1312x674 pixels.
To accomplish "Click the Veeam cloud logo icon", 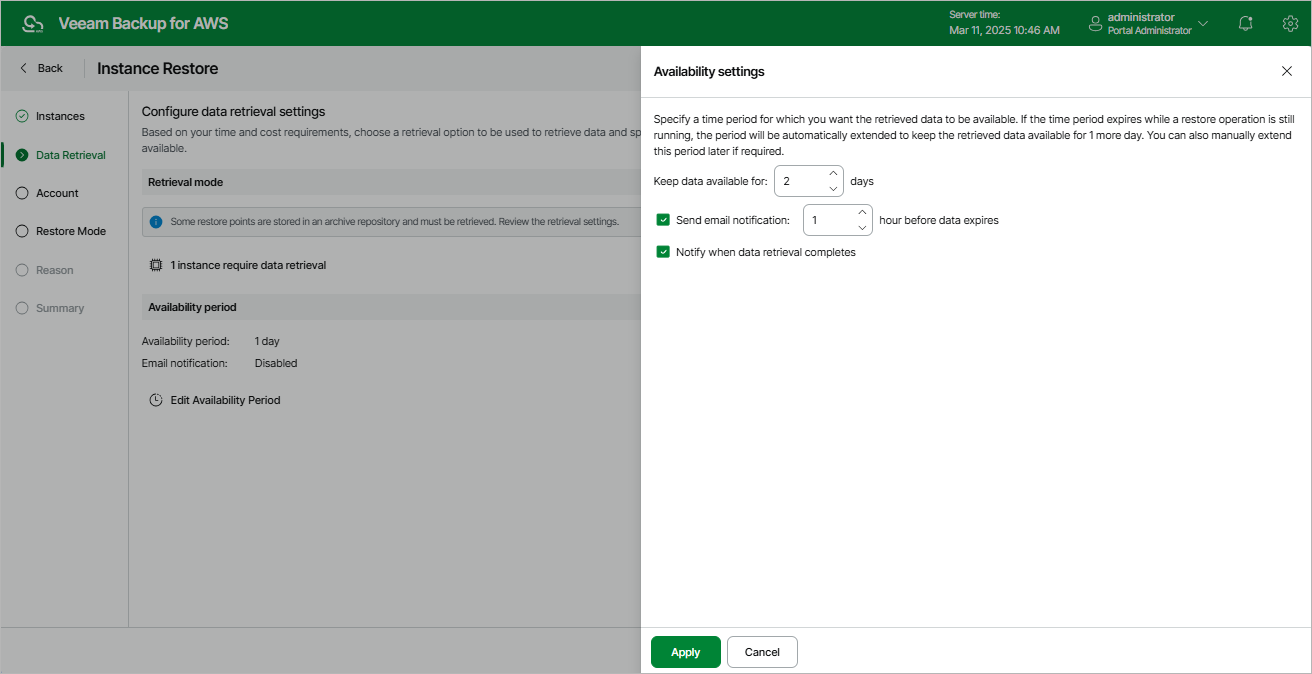I will point(33,23).
